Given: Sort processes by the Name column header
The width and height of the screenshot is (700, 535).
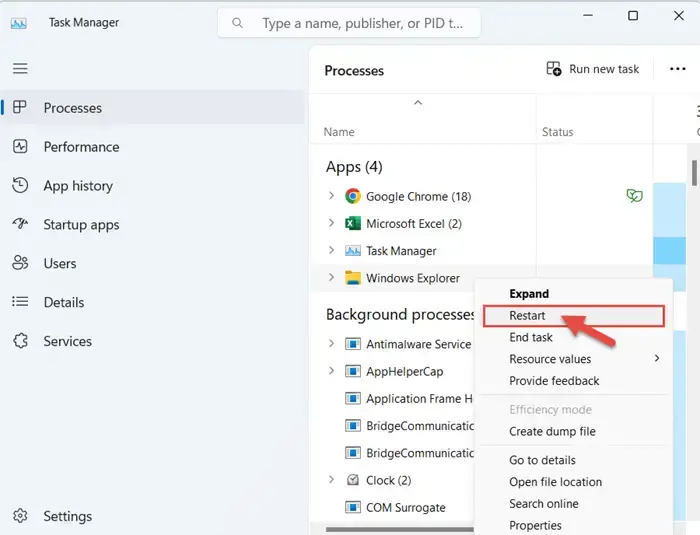Looking at the screenshot, I should tap(339, 132).
